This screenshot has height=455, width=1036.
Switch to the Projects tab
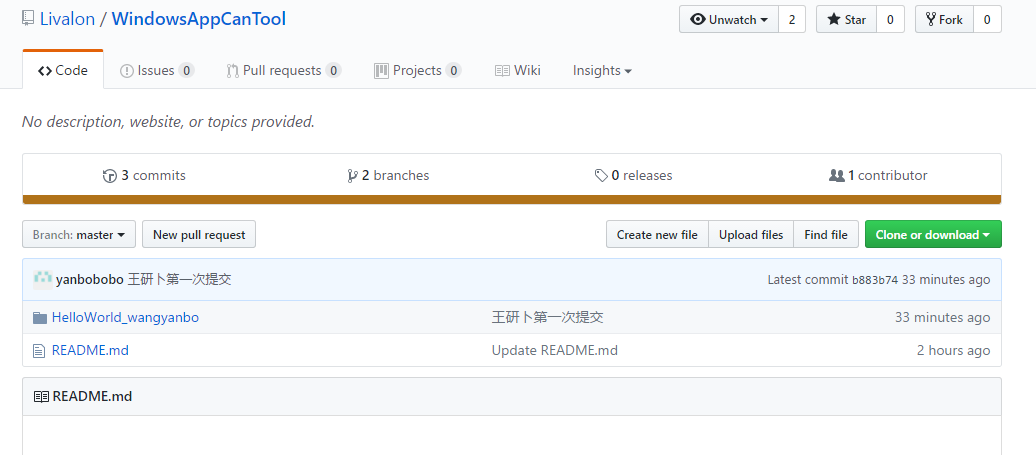[x=418, y=70]
